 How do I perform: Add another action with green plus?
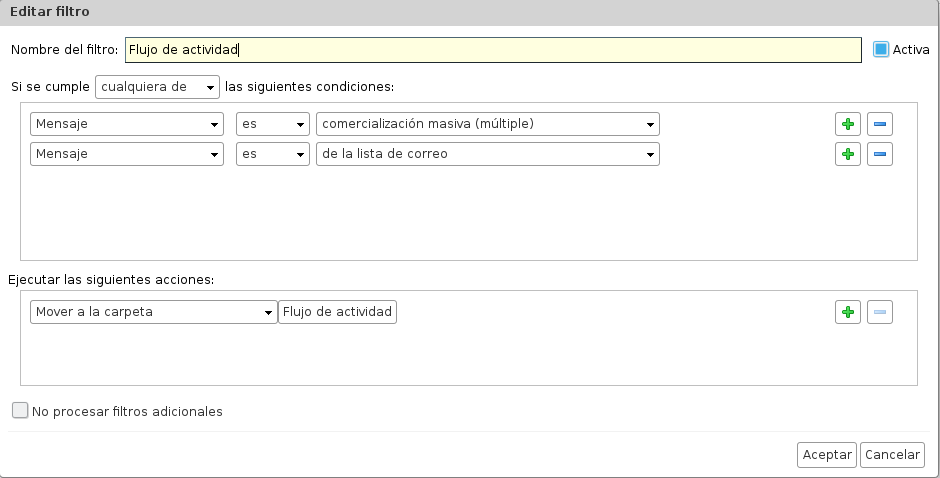coord(848,312)
